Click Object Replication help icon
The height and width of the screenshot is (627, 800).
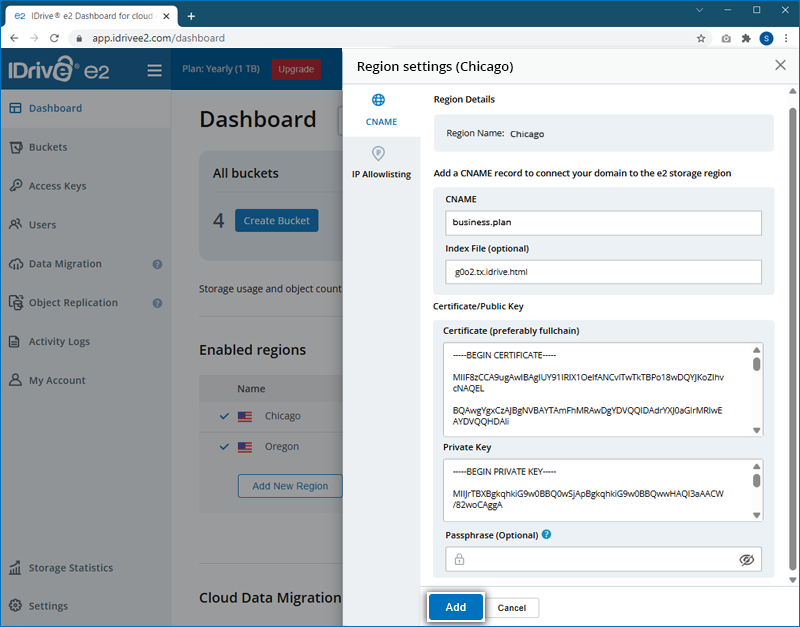click(x=157, y=303)
